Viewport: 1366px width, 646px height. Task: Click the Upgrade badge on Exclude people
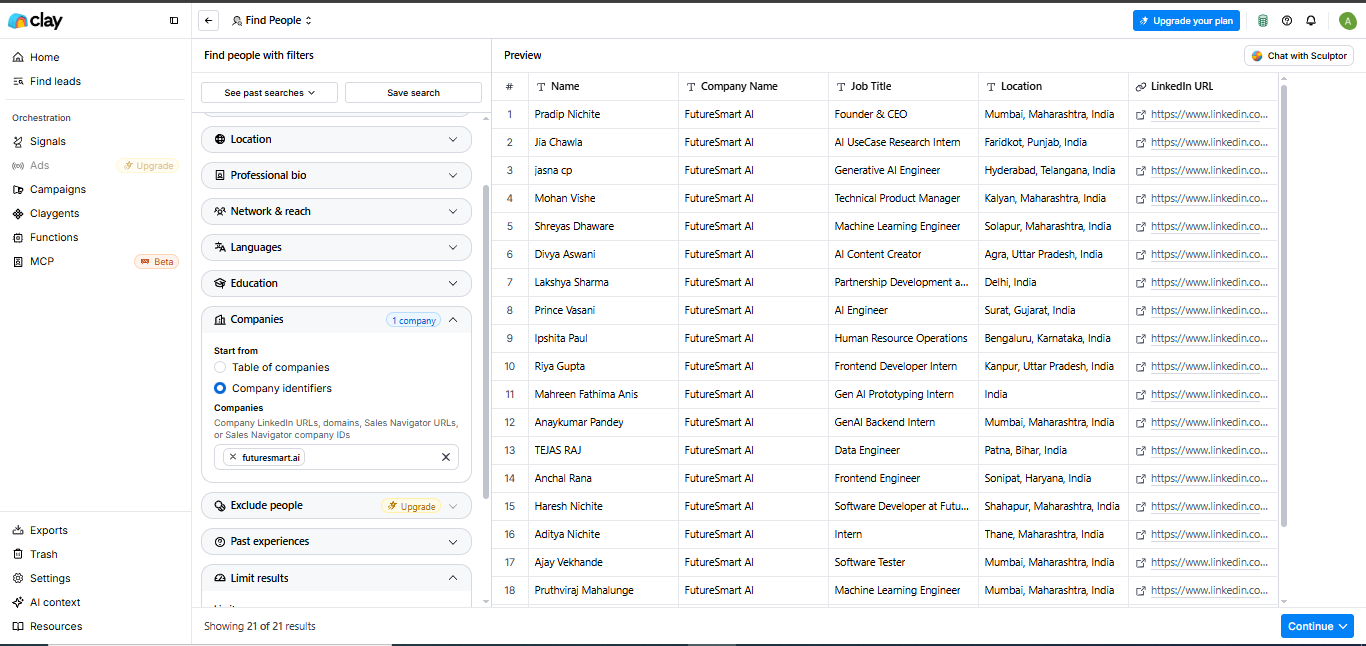click(412, 506)
